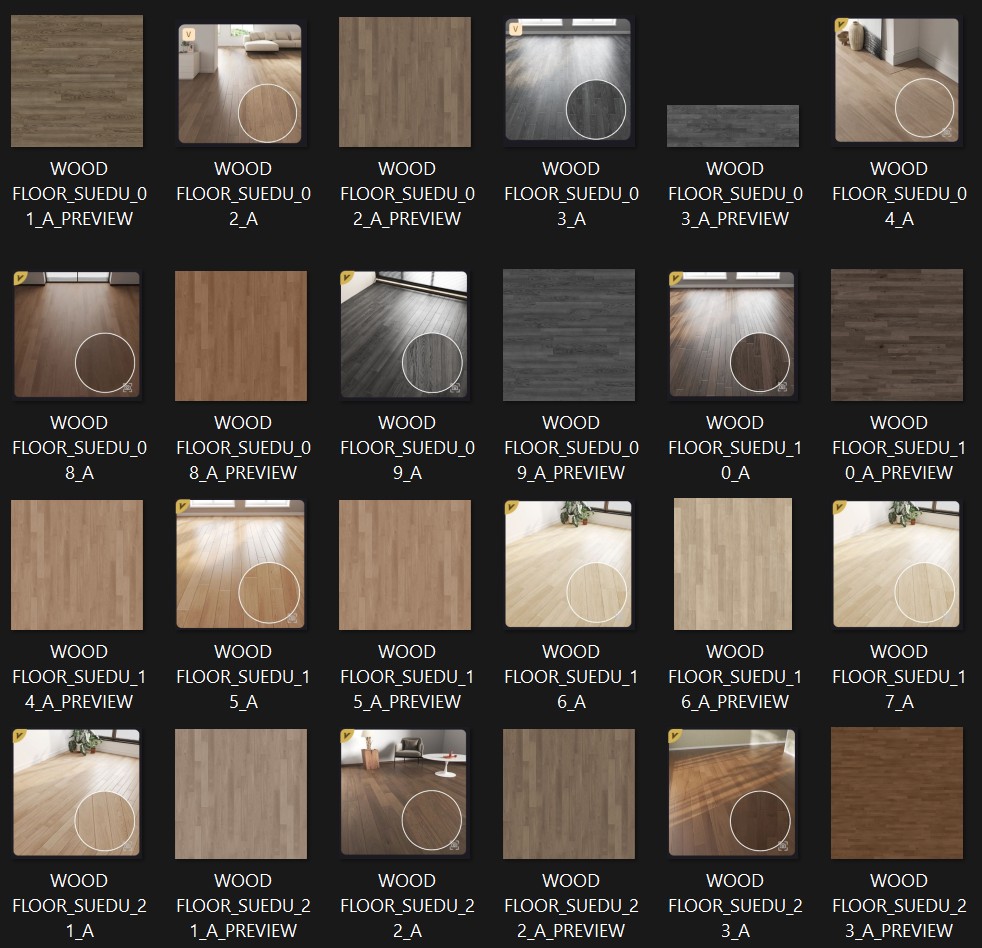Viewport: 982px width, 948px height.
Task: Choose WOOD FLOOR_SUEDU_09_A_PREVIEW gray texture
Action: pos(569,335)
